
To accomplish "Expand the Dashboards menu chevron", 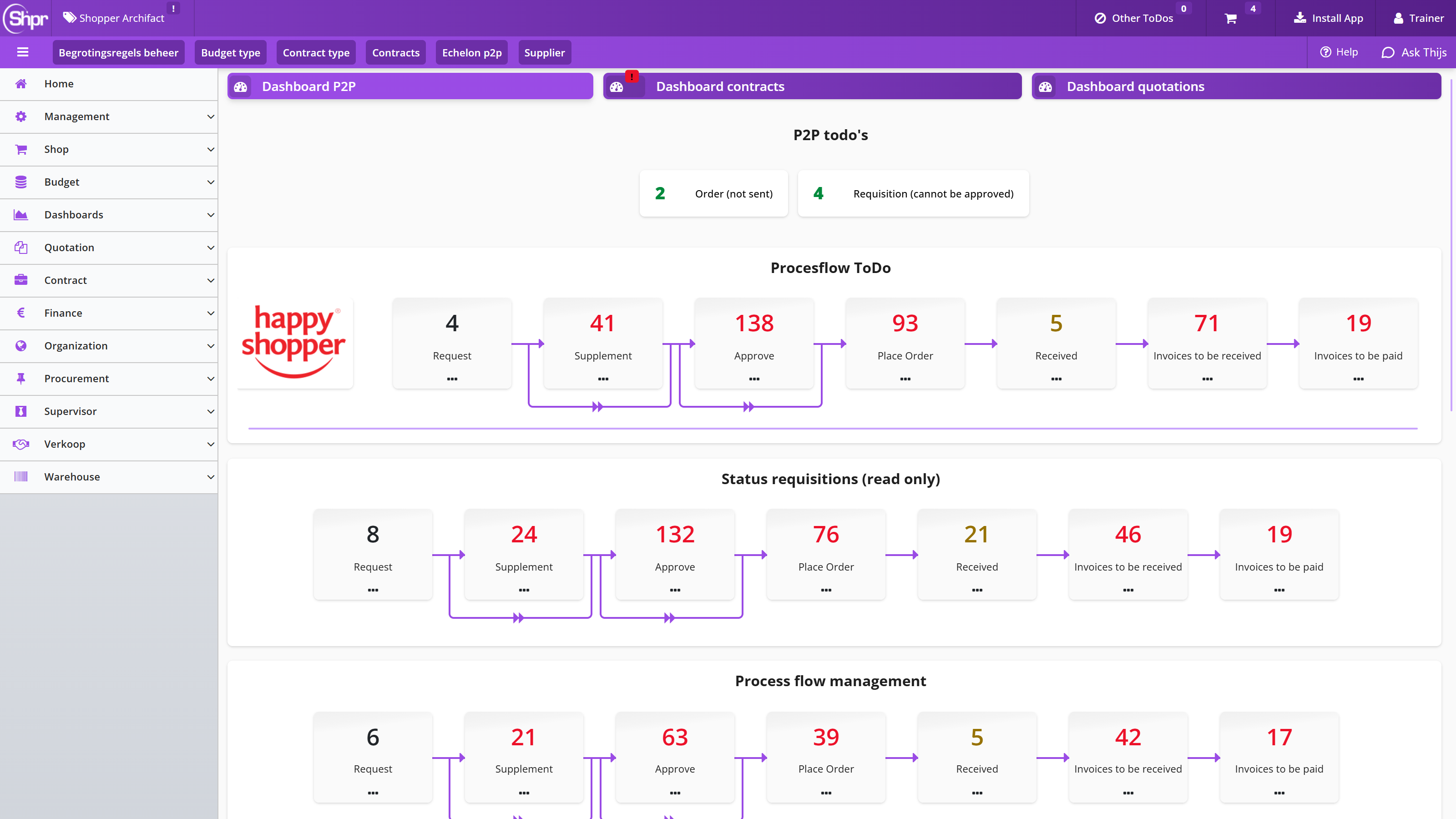I will 210,215.
